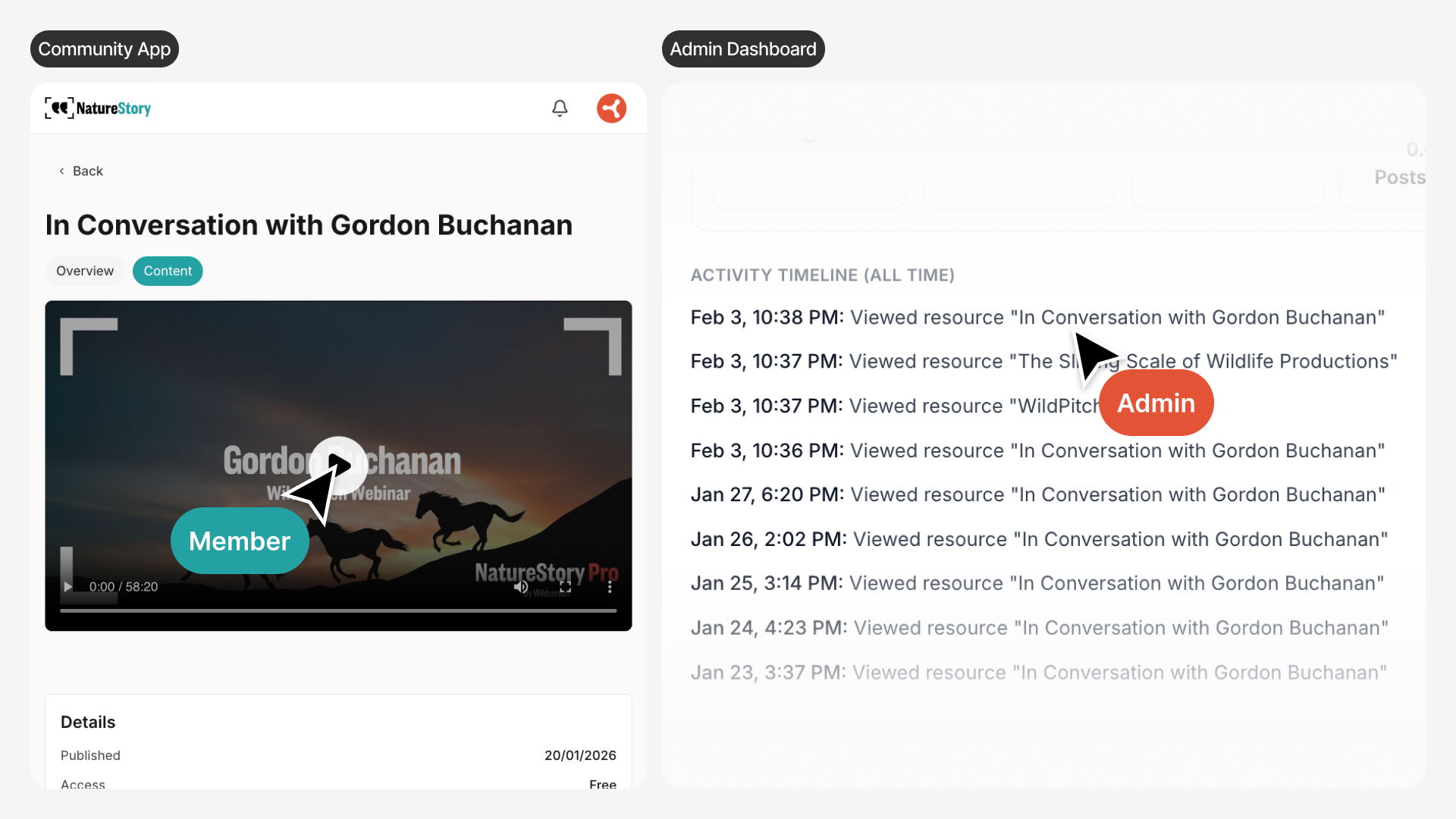Click the Posts stat card
This screenshot has width=1456, height=819.
point(1388,177)
